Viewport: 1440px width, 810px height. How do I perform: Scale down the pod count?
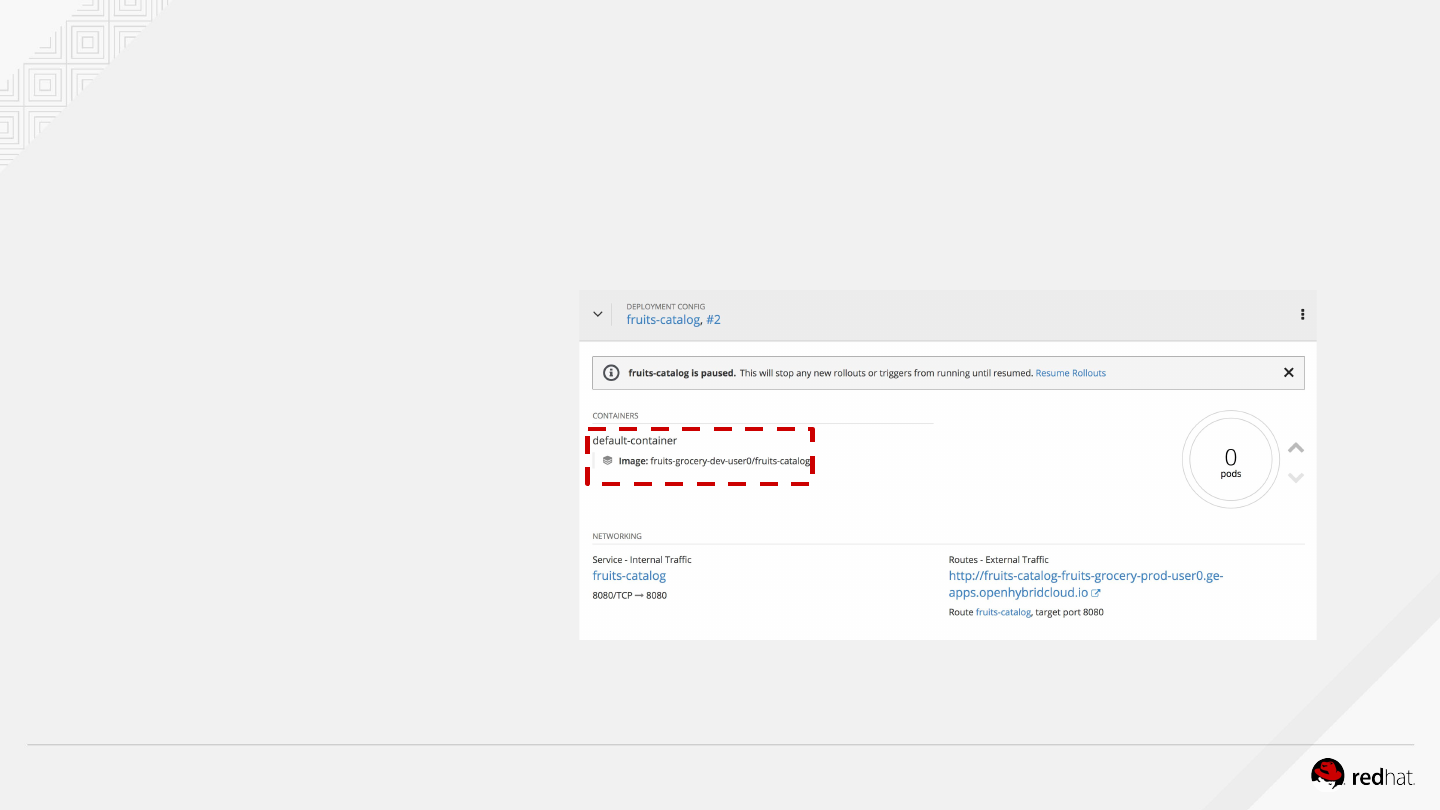click(1296, 478)
